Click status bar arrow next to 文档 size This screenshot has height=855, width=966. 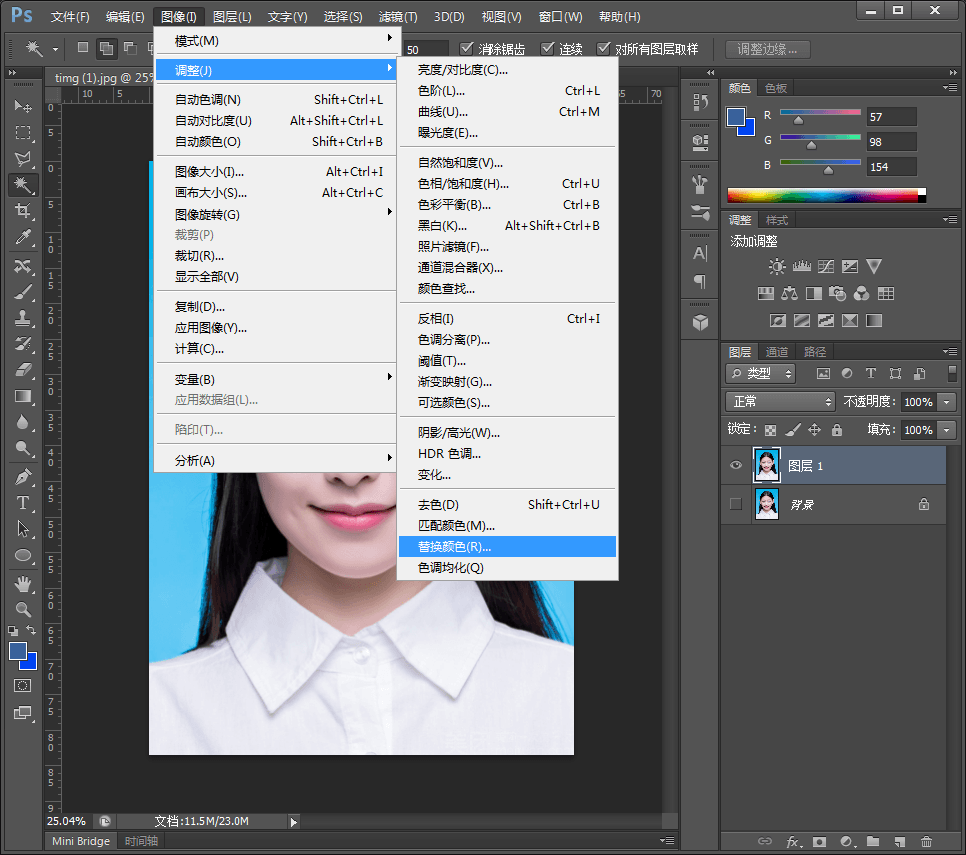pos(293,822)
